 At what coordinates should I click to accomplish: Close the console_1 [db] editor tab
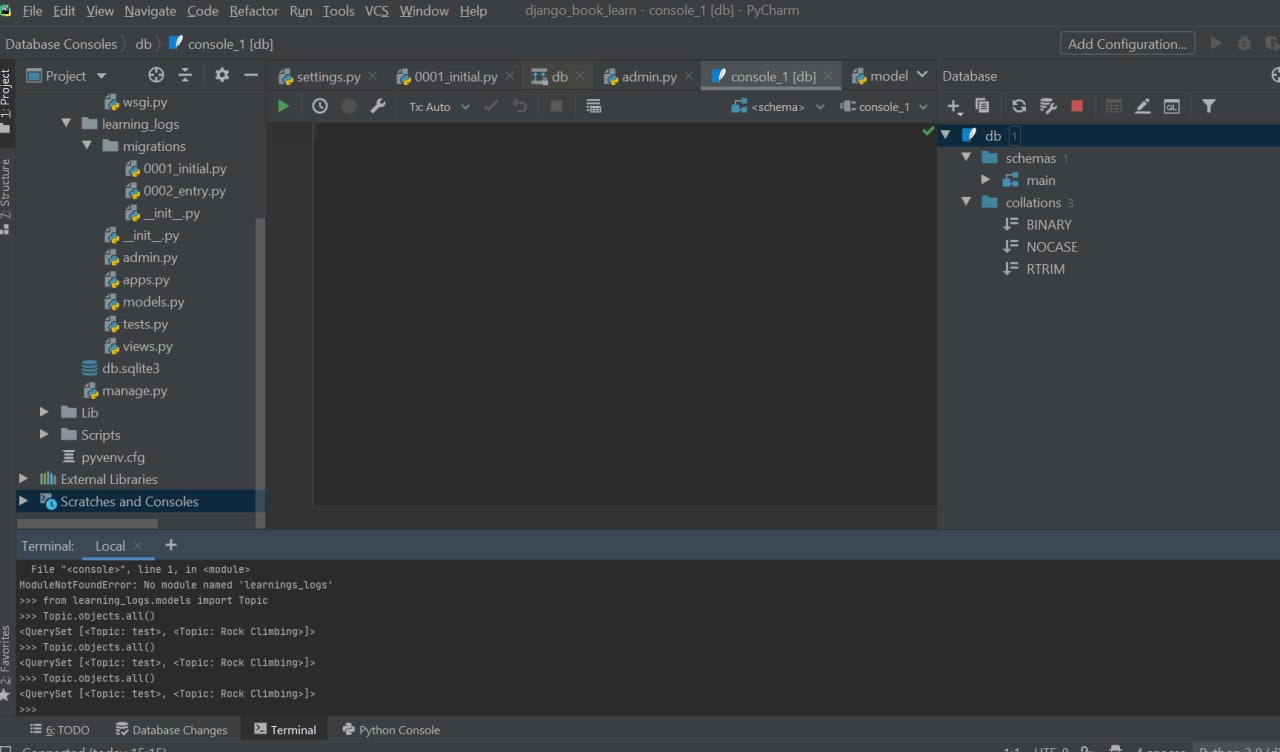pyautogui.click(x=828, y=76)
